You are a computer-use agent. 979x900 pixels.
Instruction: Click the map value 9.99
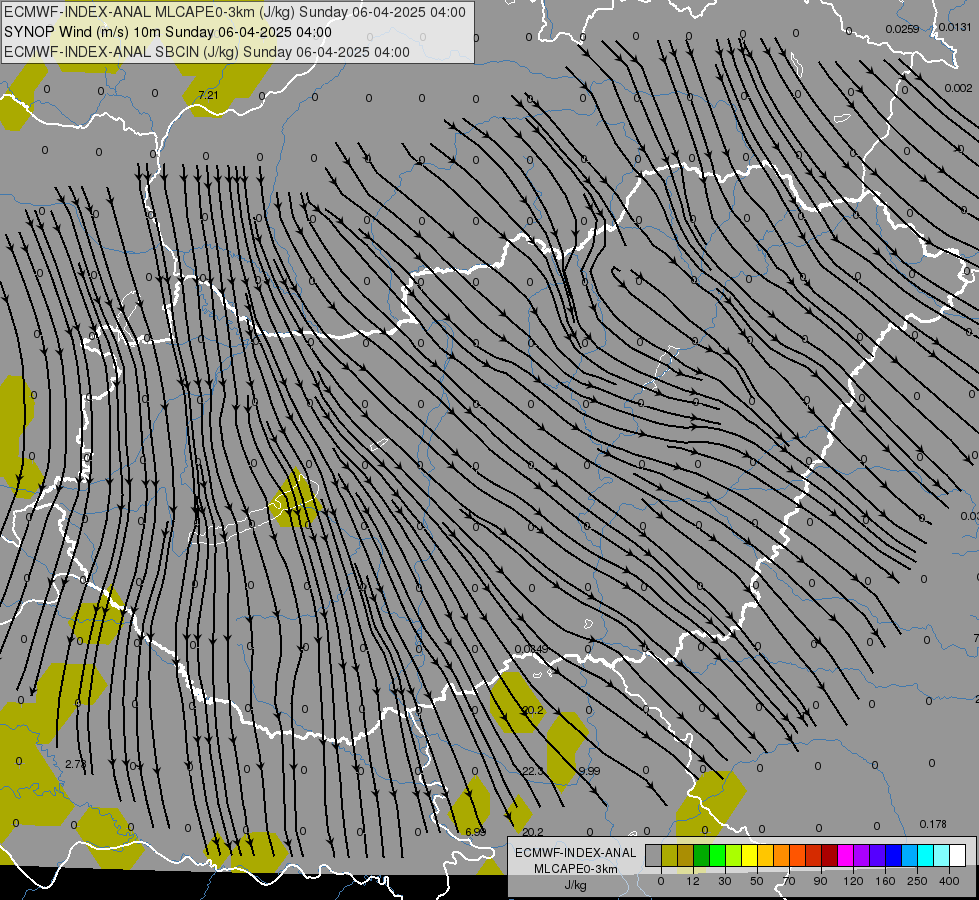pyautogui.click(x=589, y=771)
